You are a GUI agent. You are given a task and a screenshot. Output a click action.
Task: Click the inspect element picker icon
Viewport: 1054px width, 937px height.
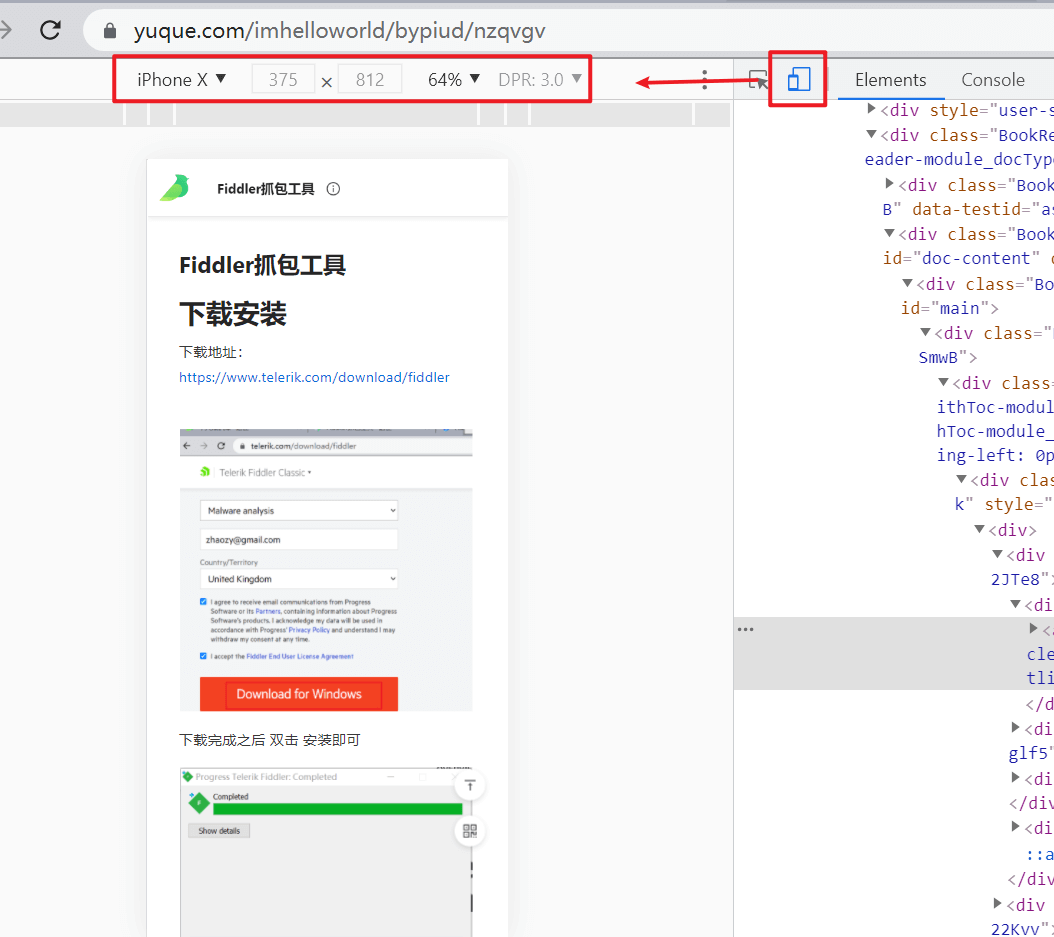point(758,80)
